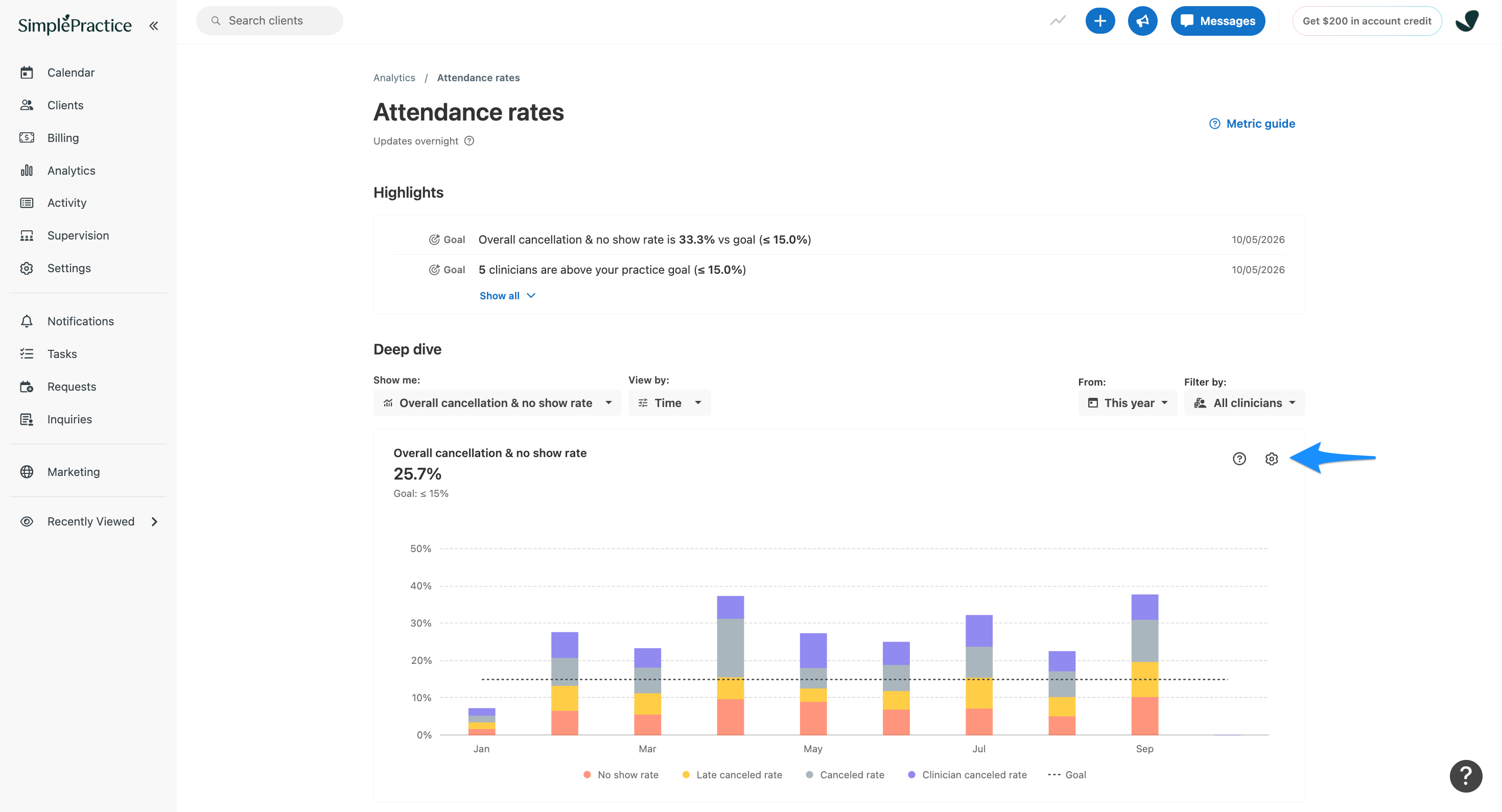This screenshot has width=1502, height=812.
Task: Click Updates overnight help icon
Action: 470,140
